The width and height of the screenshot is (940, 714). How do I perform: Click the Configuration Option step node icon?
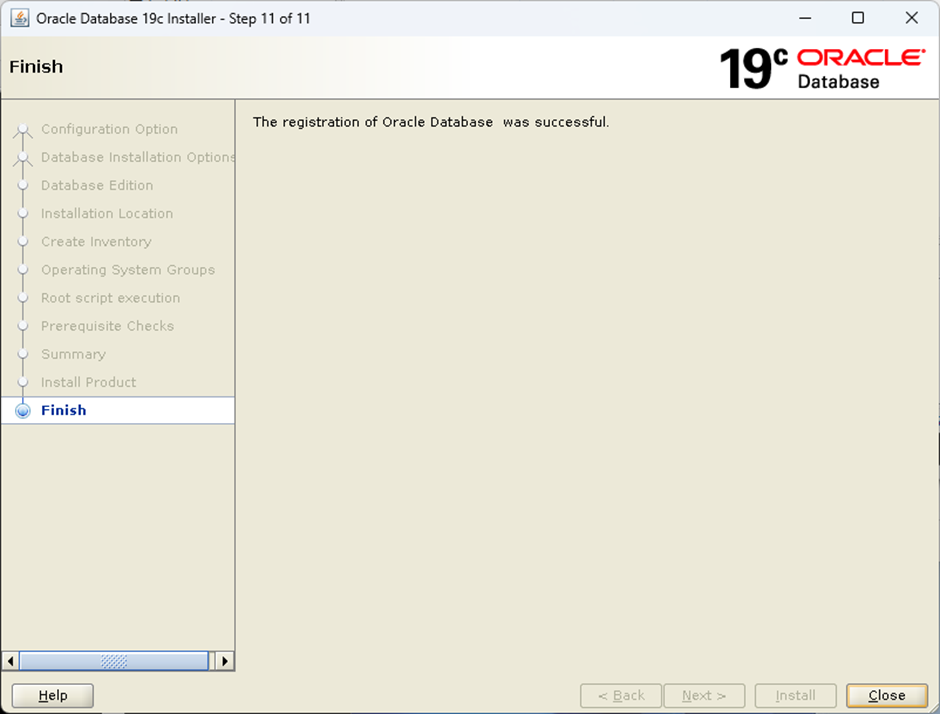(23, 129)
